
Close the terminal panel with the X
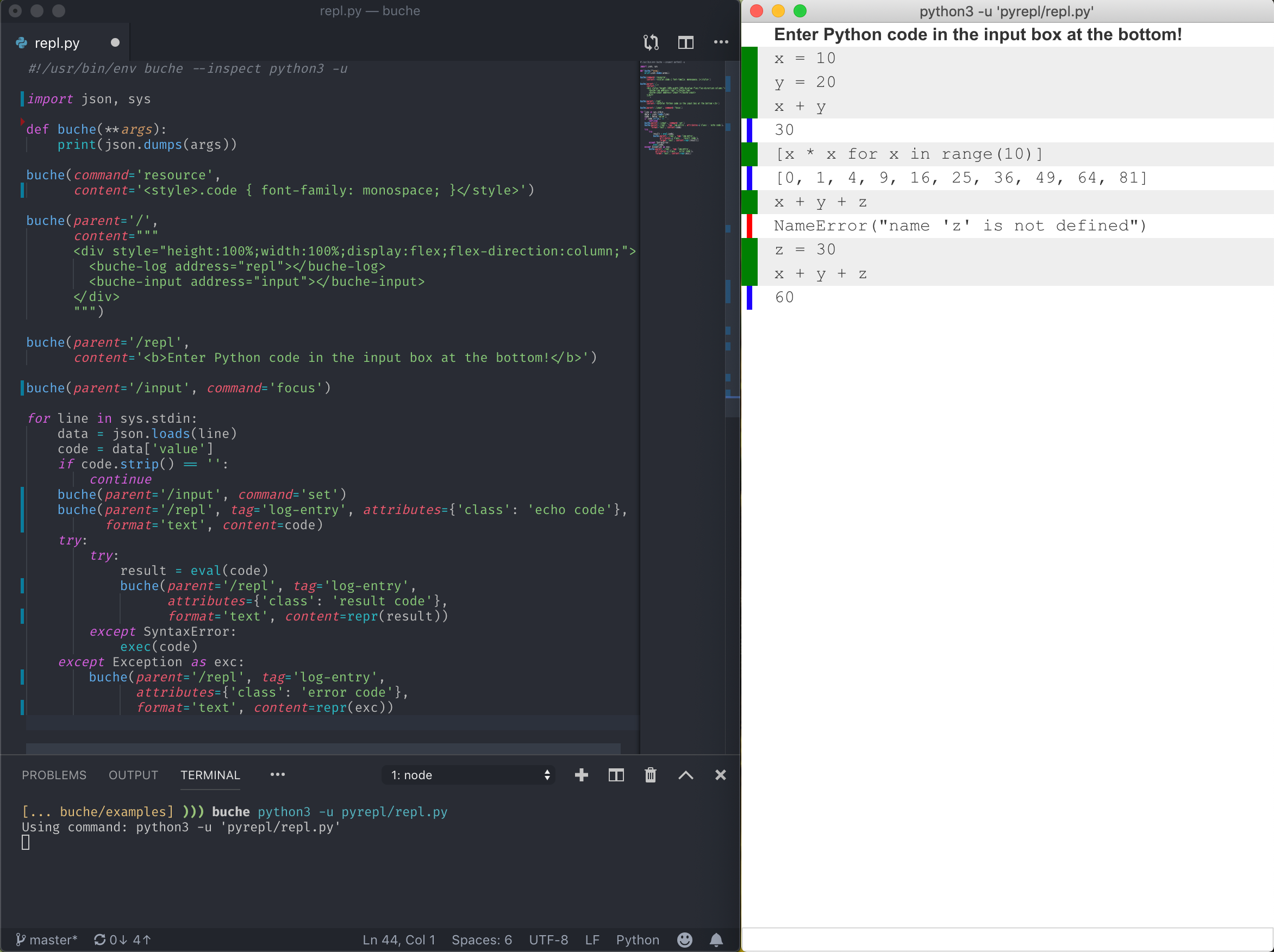click(x=720, y=775)
